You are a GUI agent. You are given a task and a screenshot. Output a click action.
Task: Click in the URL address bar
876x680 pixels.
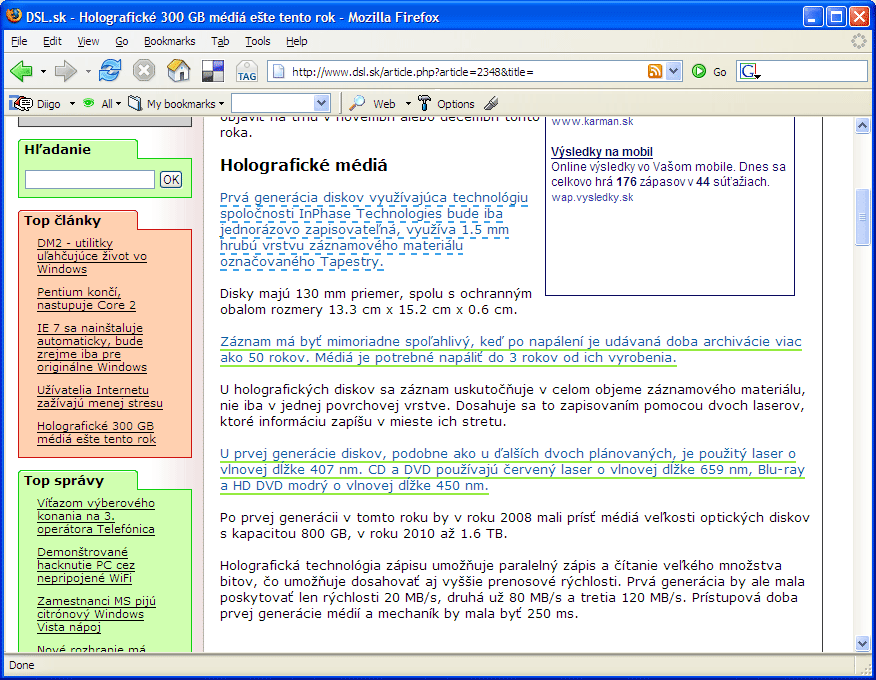[466, 72]
